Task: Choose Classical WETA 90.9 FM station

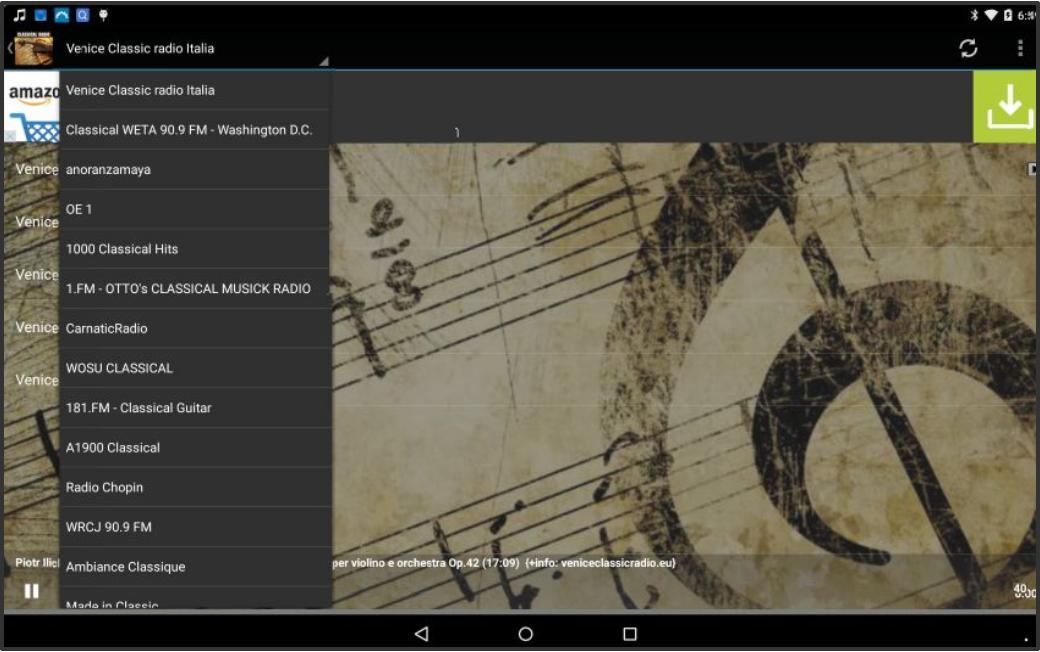Action: coord(195,130)
